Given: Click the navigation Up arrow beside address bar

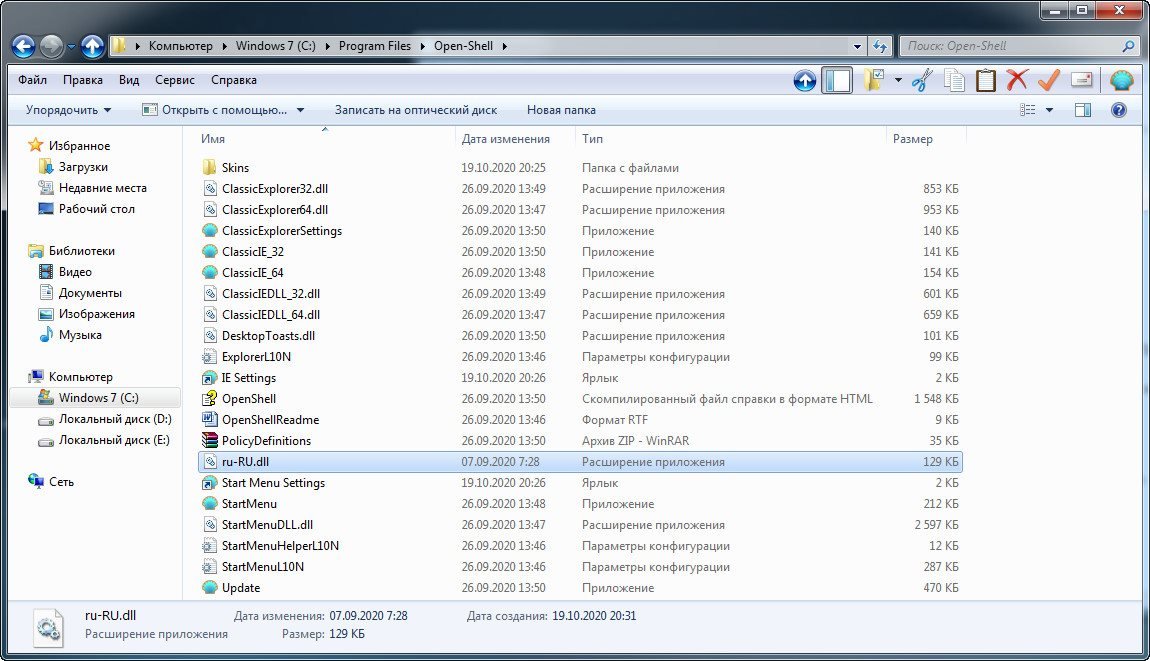Looking at the screenshot, I should click(x=92, y=46).
